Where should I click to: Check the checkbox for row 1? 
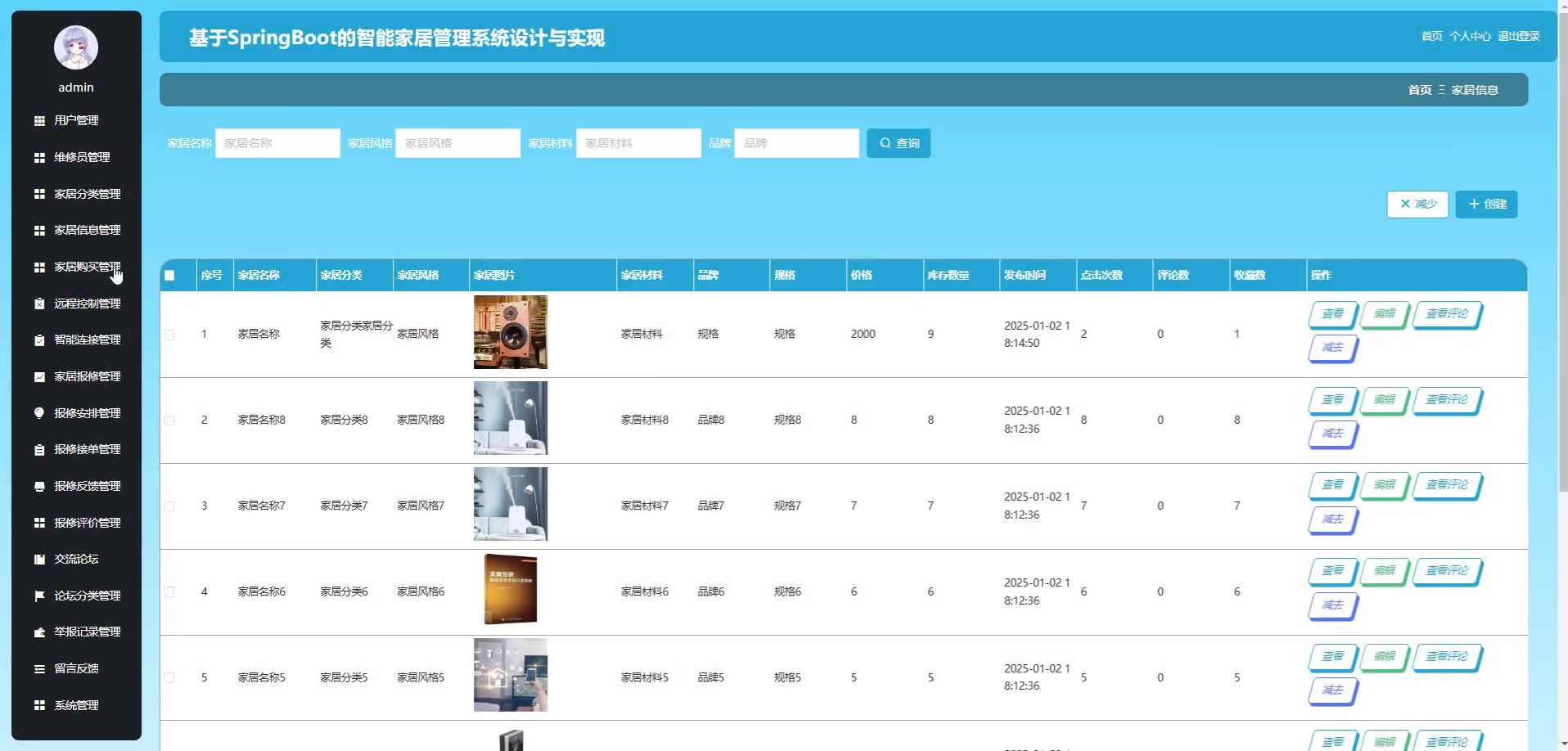click(169, 335)
